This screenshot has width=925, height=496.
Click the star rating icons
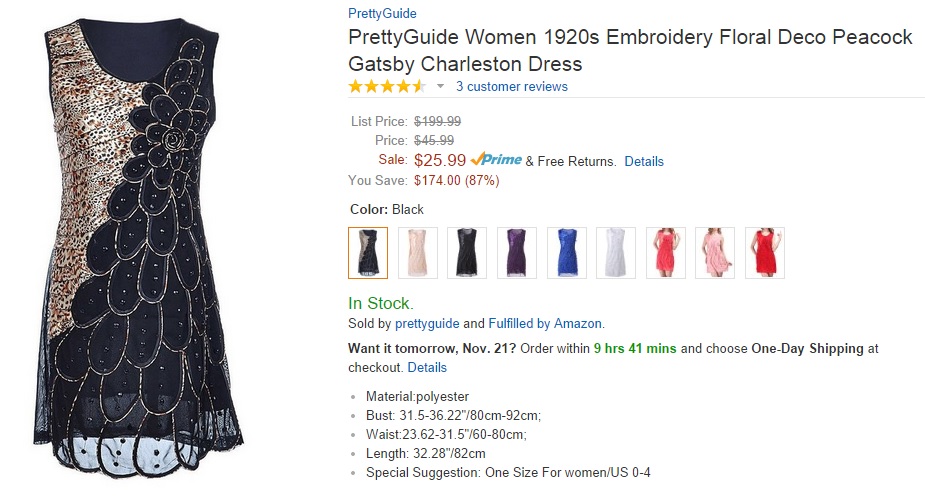(387, 87)
